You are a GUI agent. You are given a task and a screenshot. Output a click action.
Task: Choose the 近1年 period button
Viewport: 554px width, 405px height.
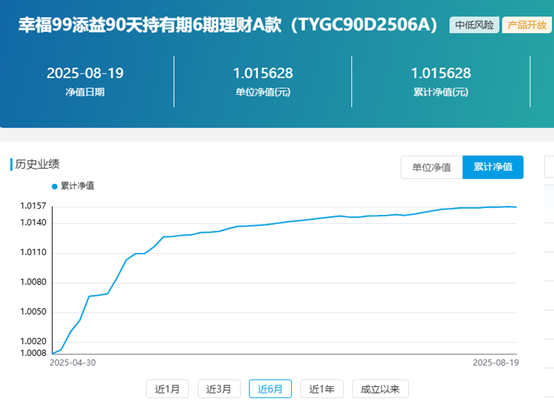coord(322,389)
